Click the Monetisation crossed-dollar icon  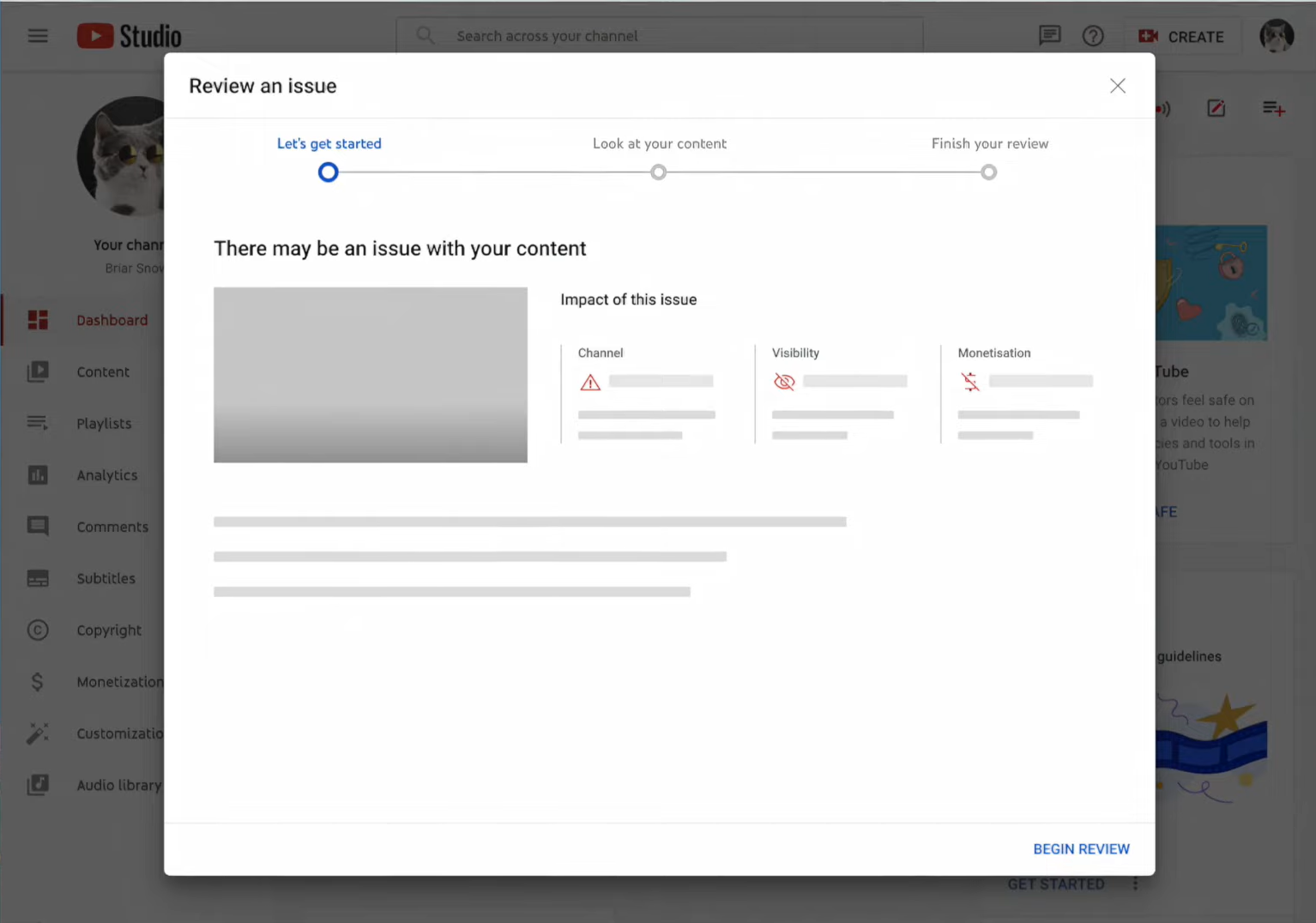coord(970,382)
